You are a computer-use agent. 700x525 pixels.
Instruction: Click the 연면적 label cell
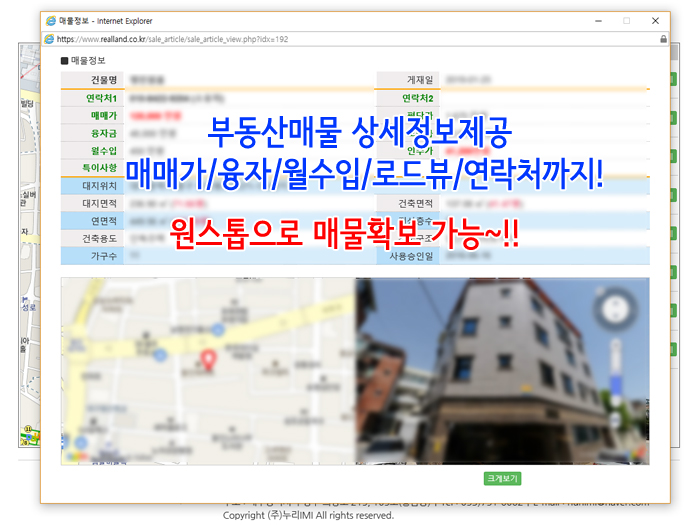click(x=92, y=221)
